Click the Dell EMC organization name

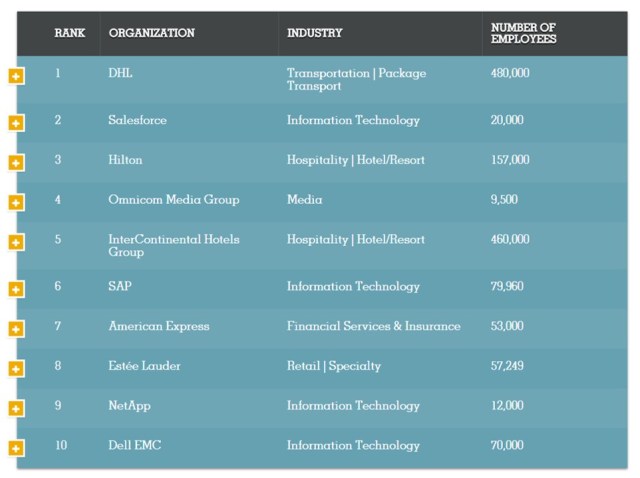134,445
